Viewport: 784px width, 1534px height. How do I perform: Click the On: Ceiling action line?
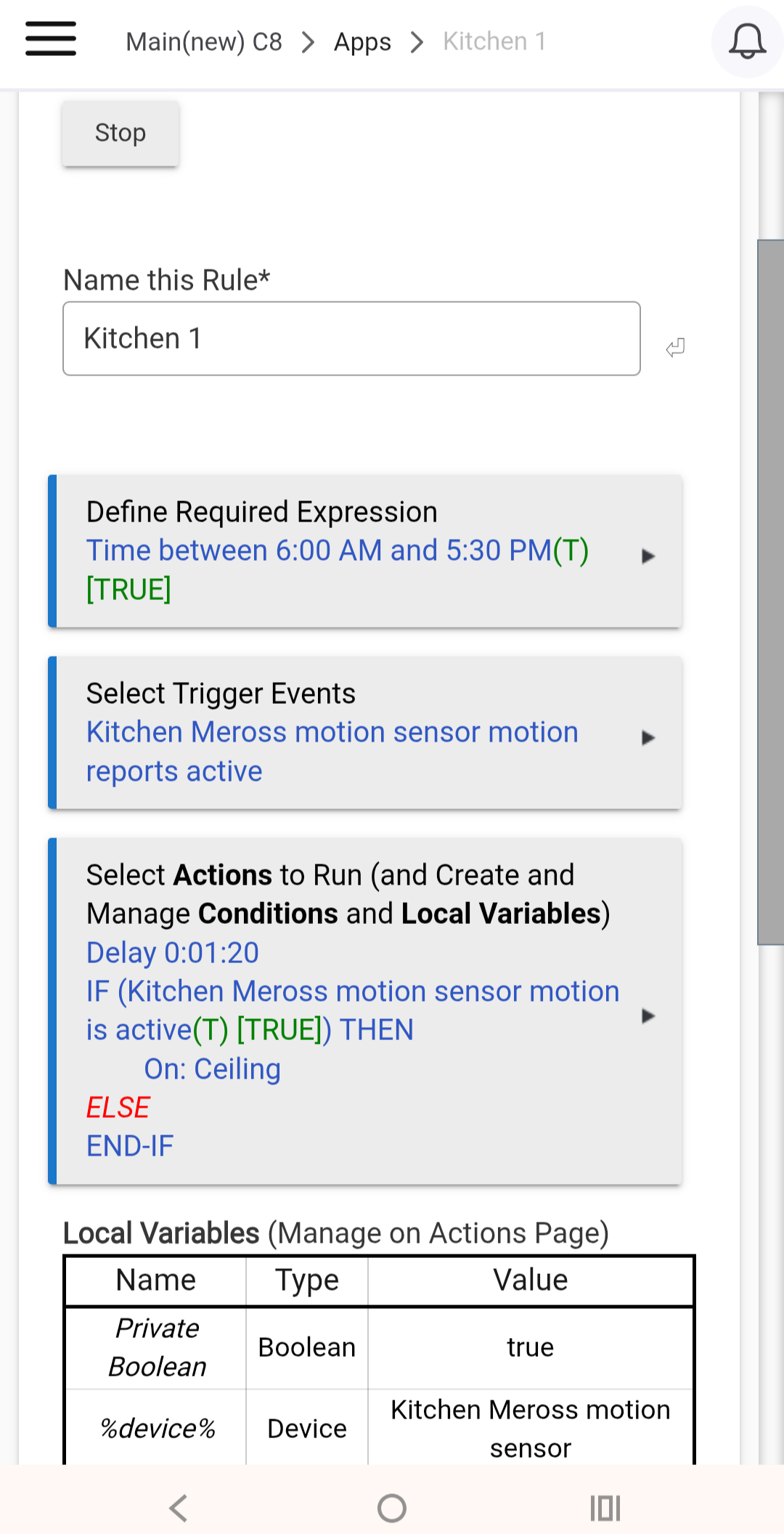(x=212, y=1069)
